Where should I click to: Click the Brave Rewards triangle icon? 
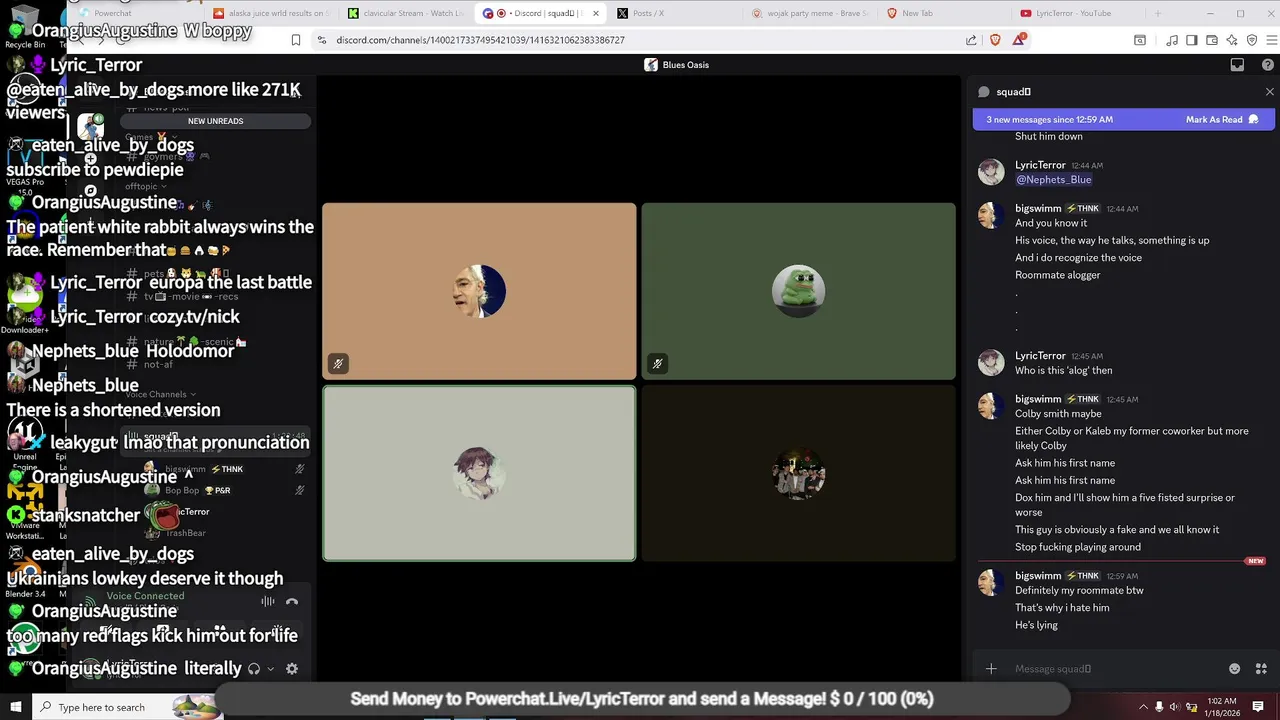pyautogui.click(x=1019, y=40)
